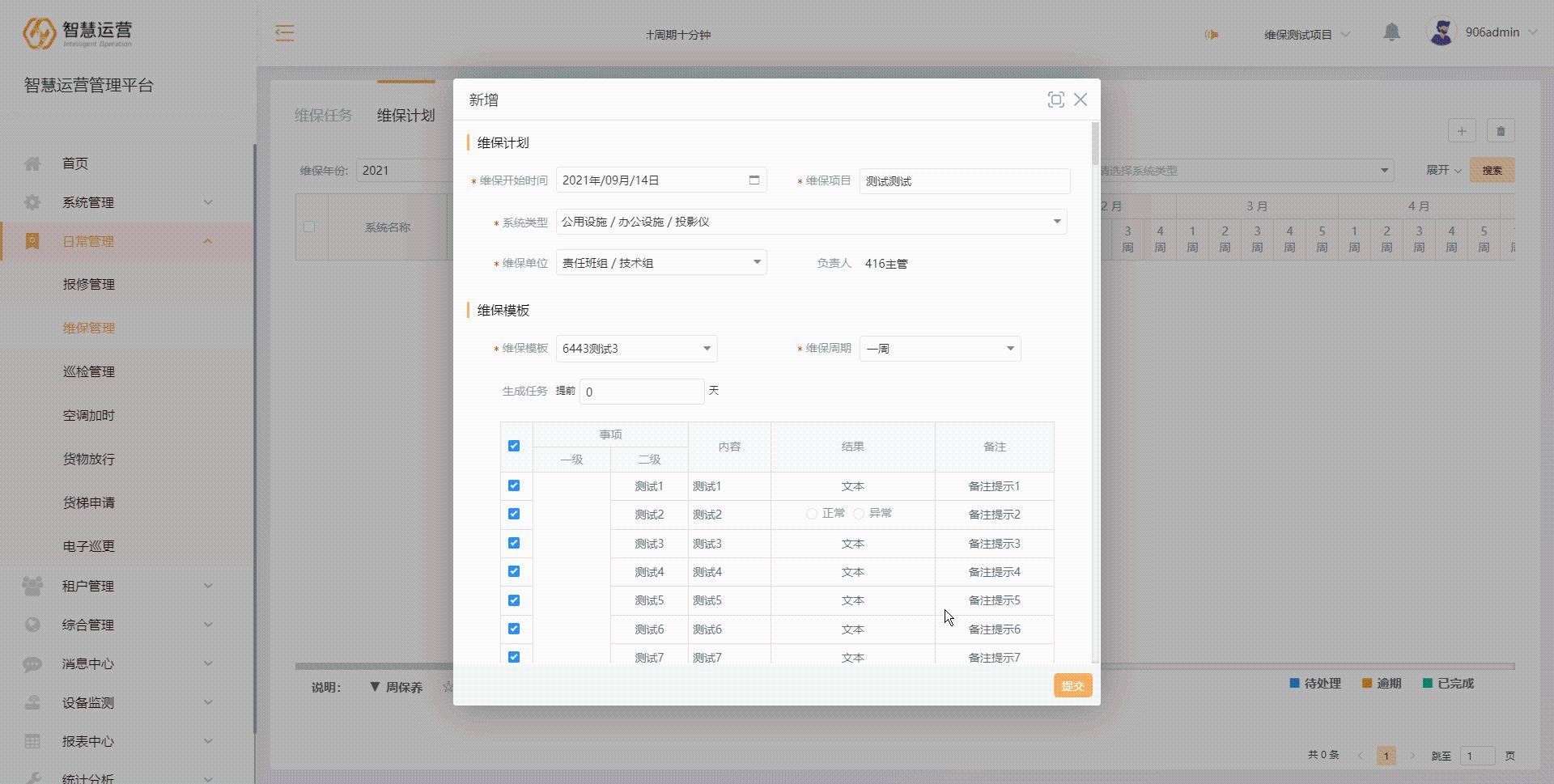
Task: Open 空调加时 in the sidebar
Action: [x=89, y=416]
